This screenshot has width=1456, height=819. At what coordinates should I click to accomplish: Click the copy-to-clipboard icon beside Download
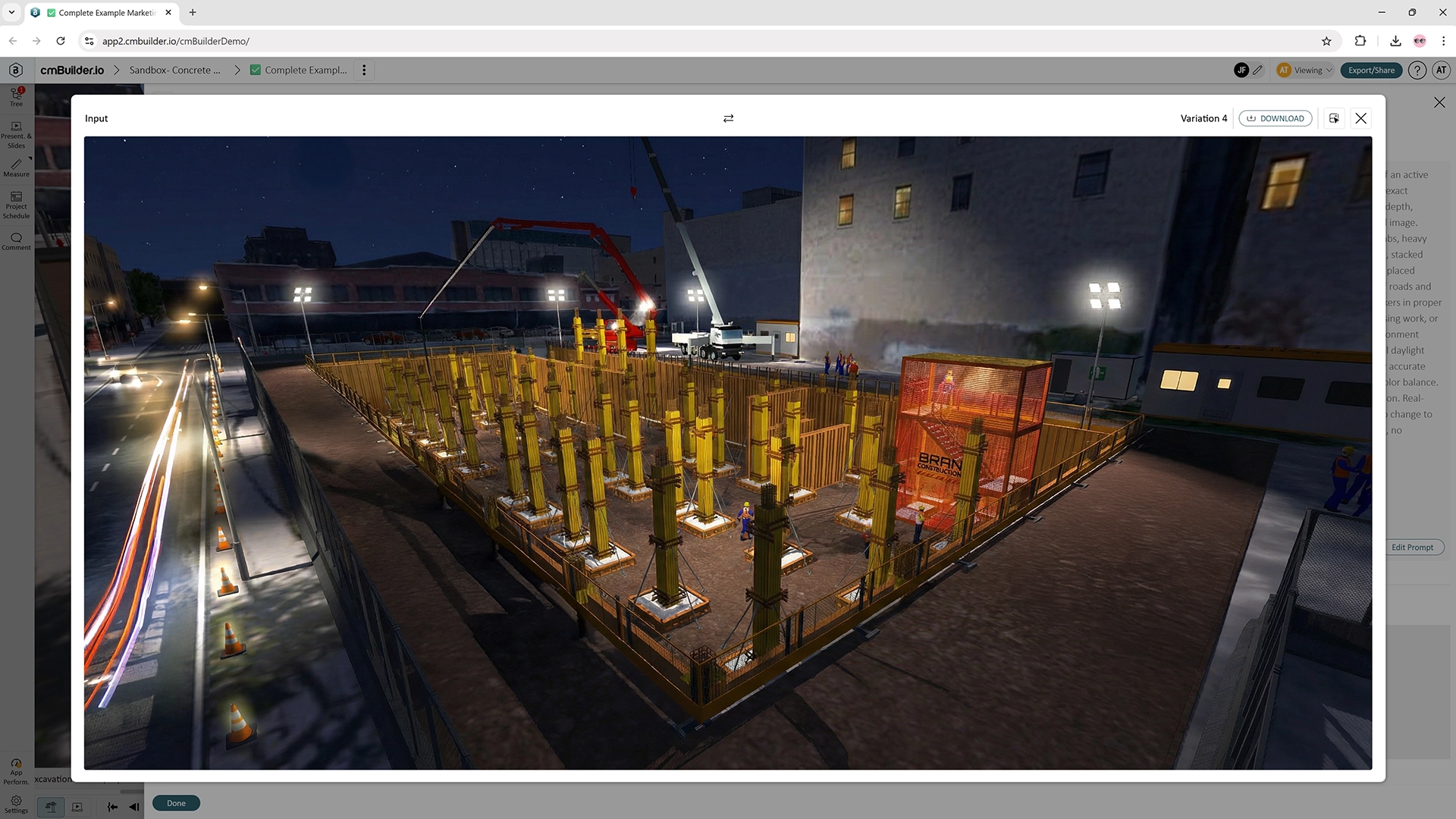click(1334, 118)
